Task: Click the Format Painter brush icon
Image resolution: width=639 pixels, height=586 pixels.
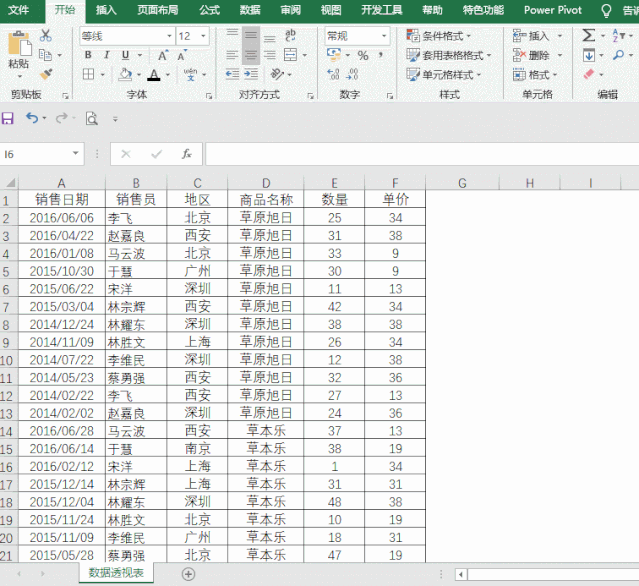Action: click(x=46, y=74)
